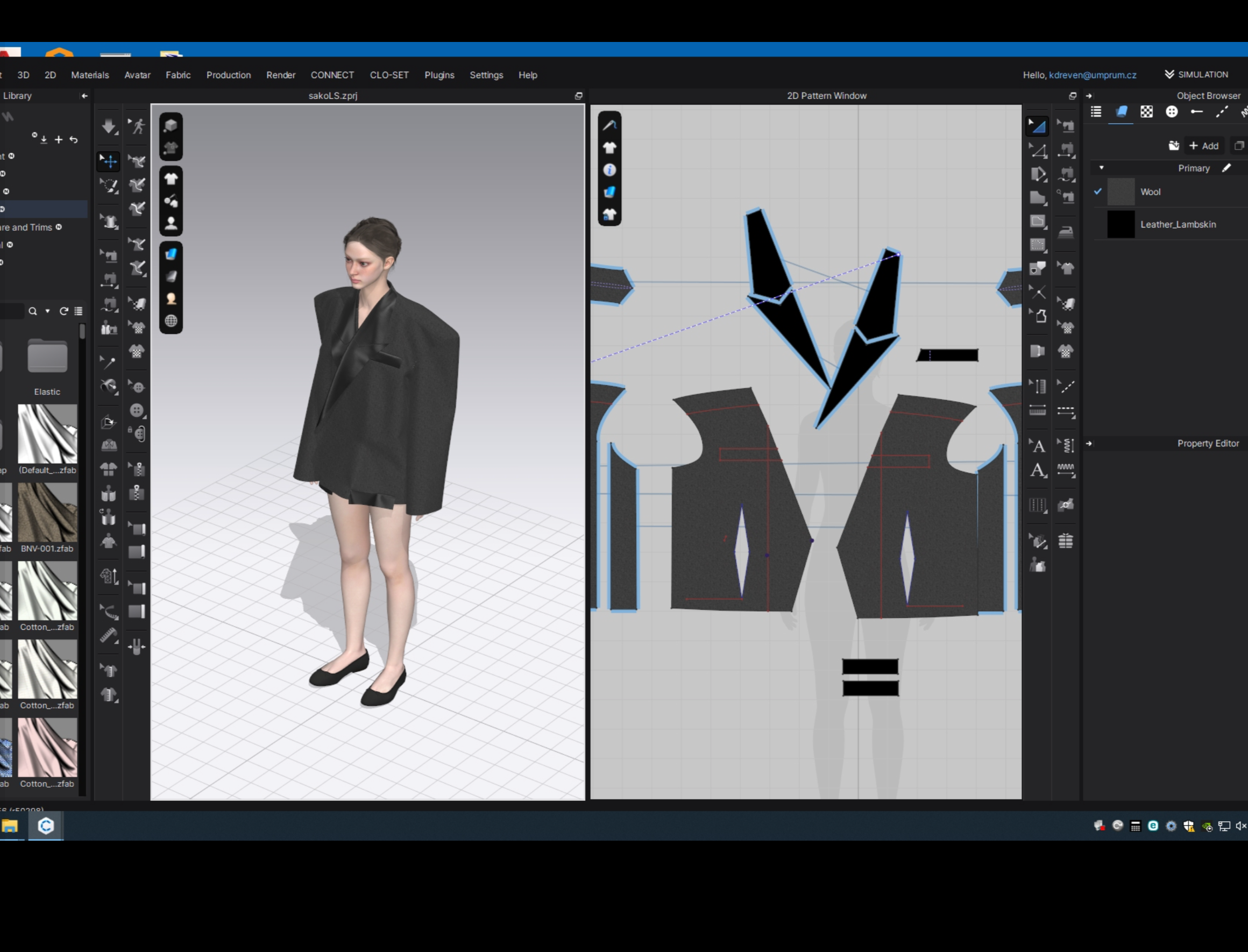Open the Avatar menu
This screenshot has width=1248, height=952.
tap(137, 75)
